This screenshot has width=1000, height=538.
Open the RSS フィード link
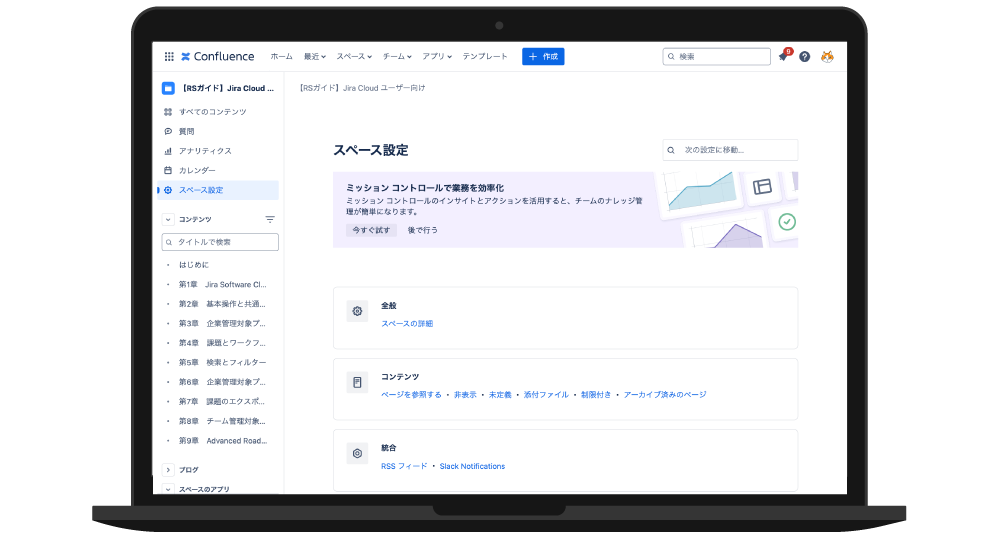(404, 467)
